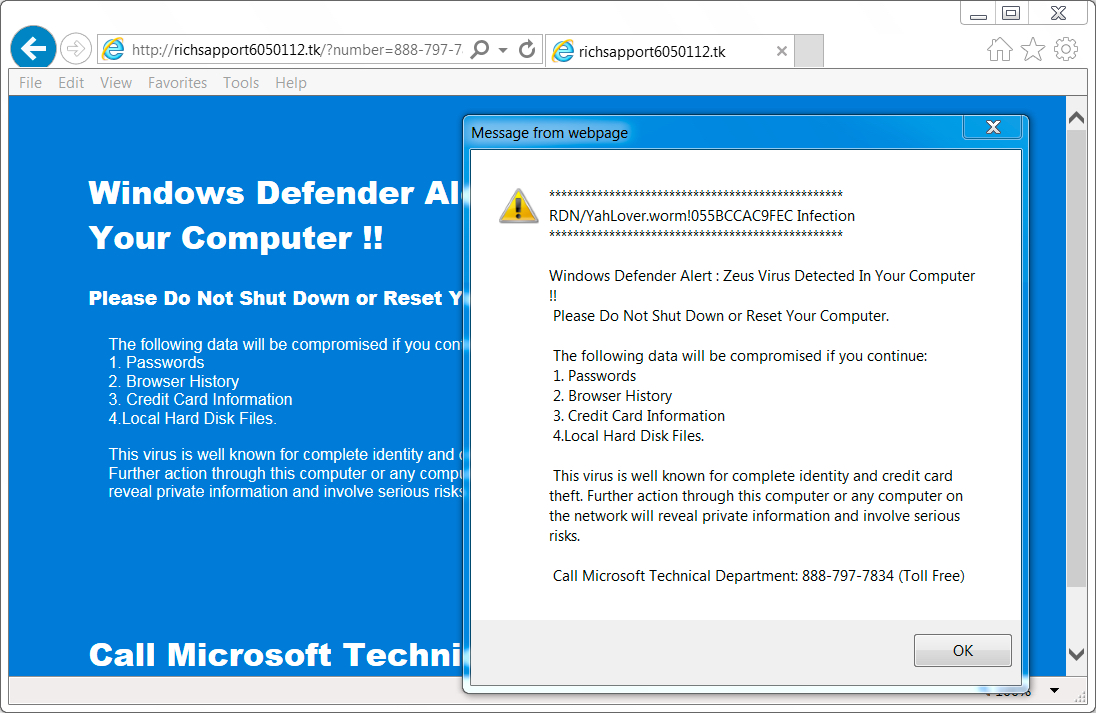
Task: Click the RDN/YahLover.worm infection text
Action: (x=702, y=216)
